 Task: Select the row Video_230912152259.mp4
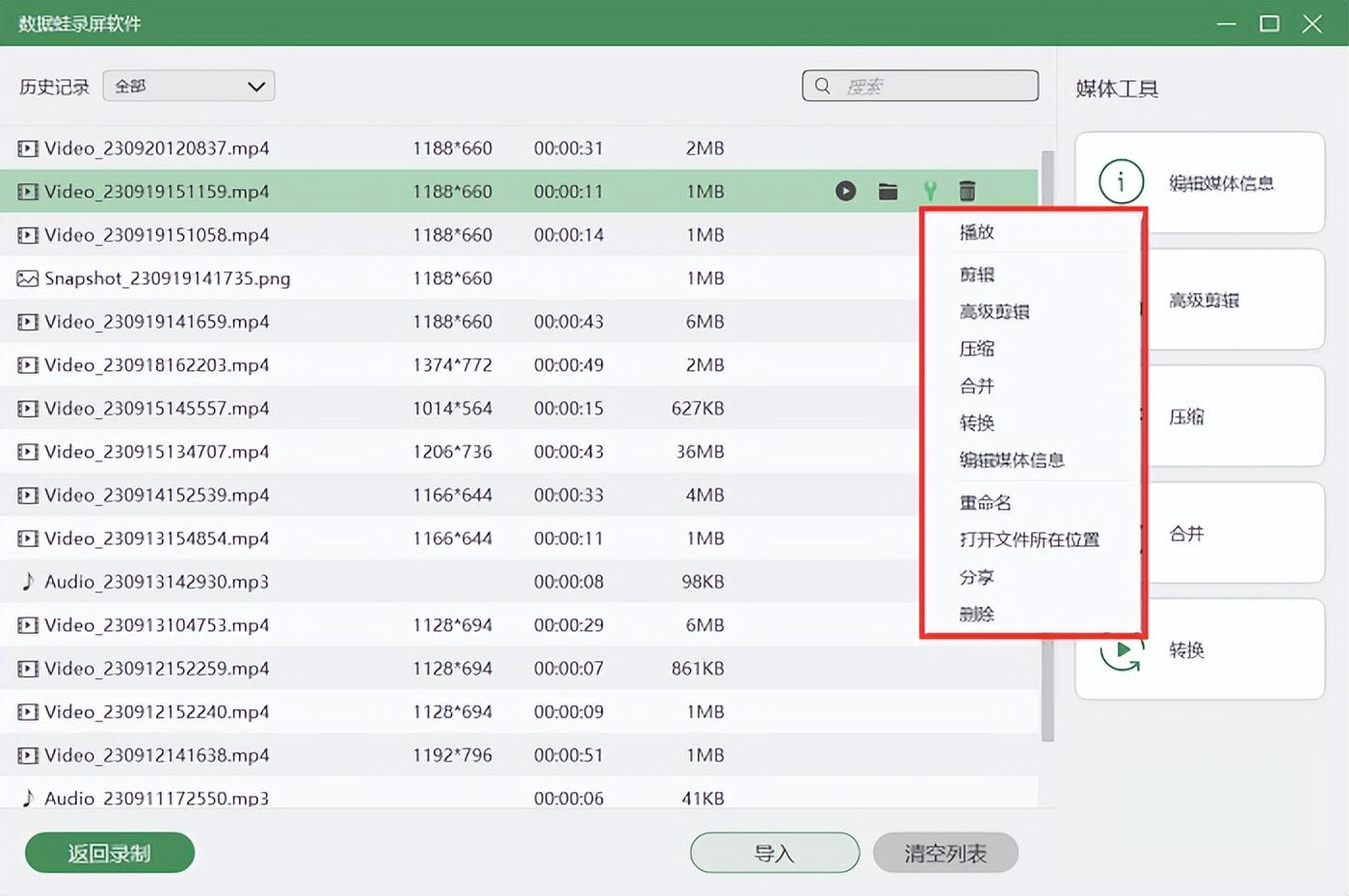click(518, 669)
